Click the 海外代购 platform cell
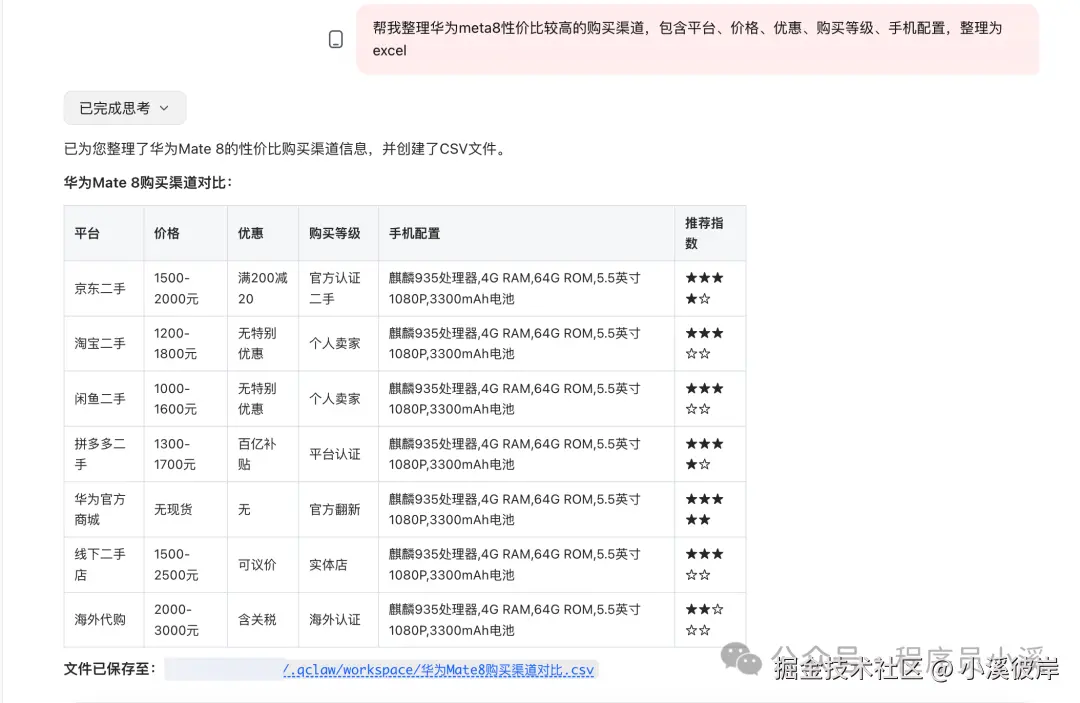The width and height of the screenshot is (1080, 703). coord(104,620)
